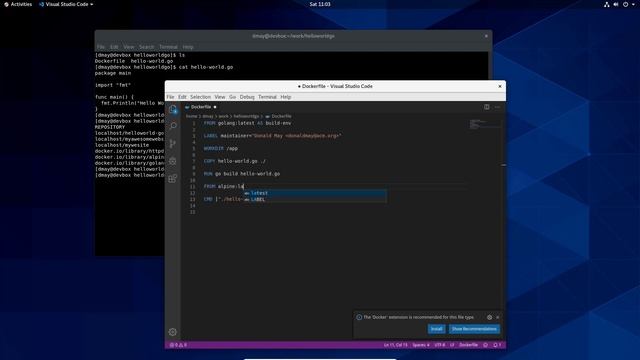640x360 pixels.
Task: Open the VS Code File menu
Action: point(170,97)
